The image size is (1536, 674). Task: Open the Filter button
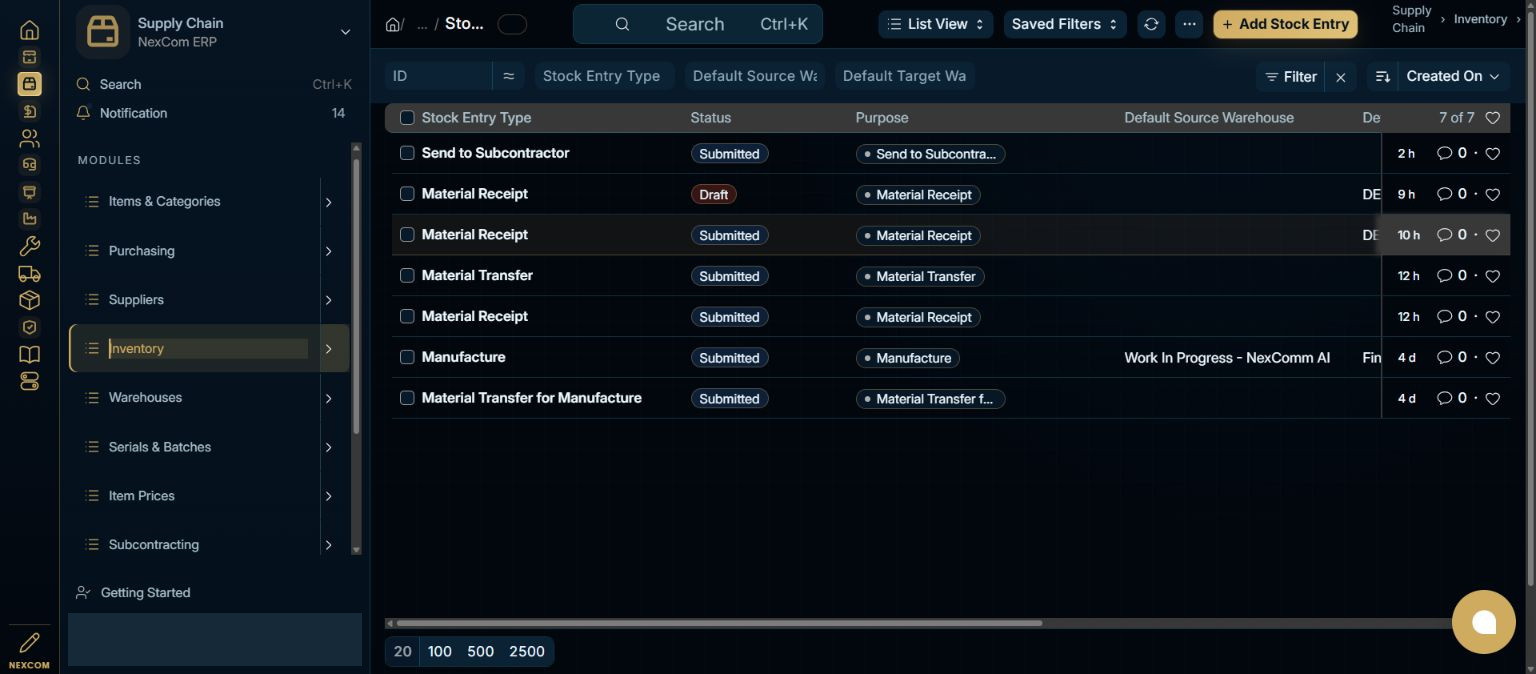[x=1290, y=76]
